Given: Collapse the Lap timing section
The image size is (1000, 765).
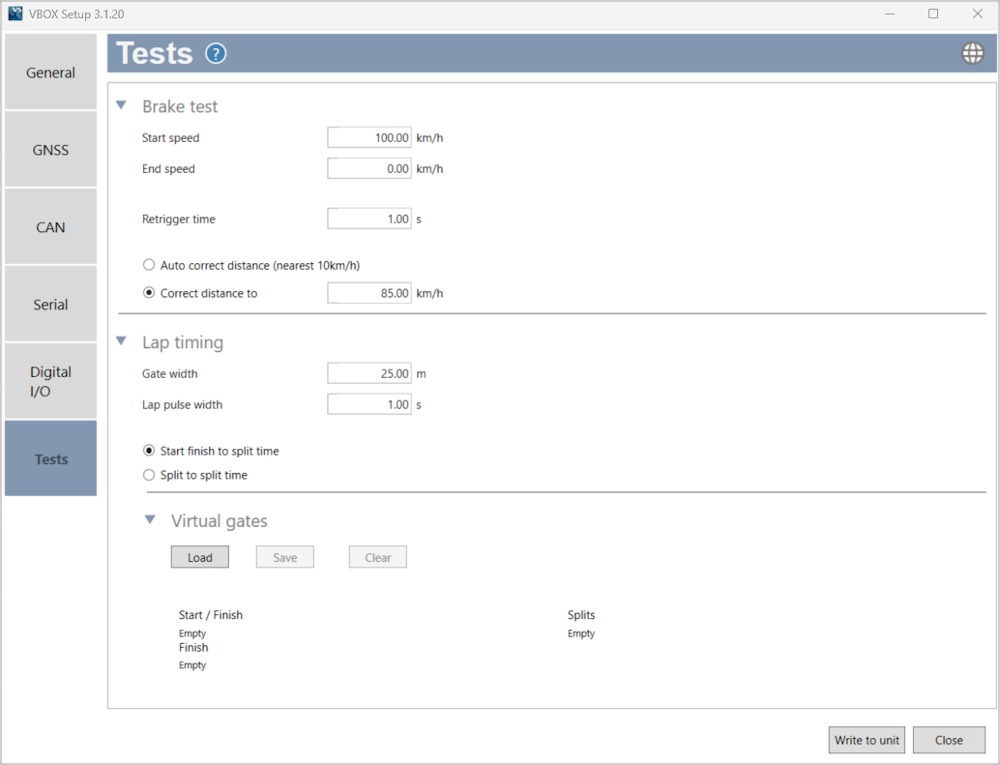Looking at the screenshot, I should pos(121,341).
